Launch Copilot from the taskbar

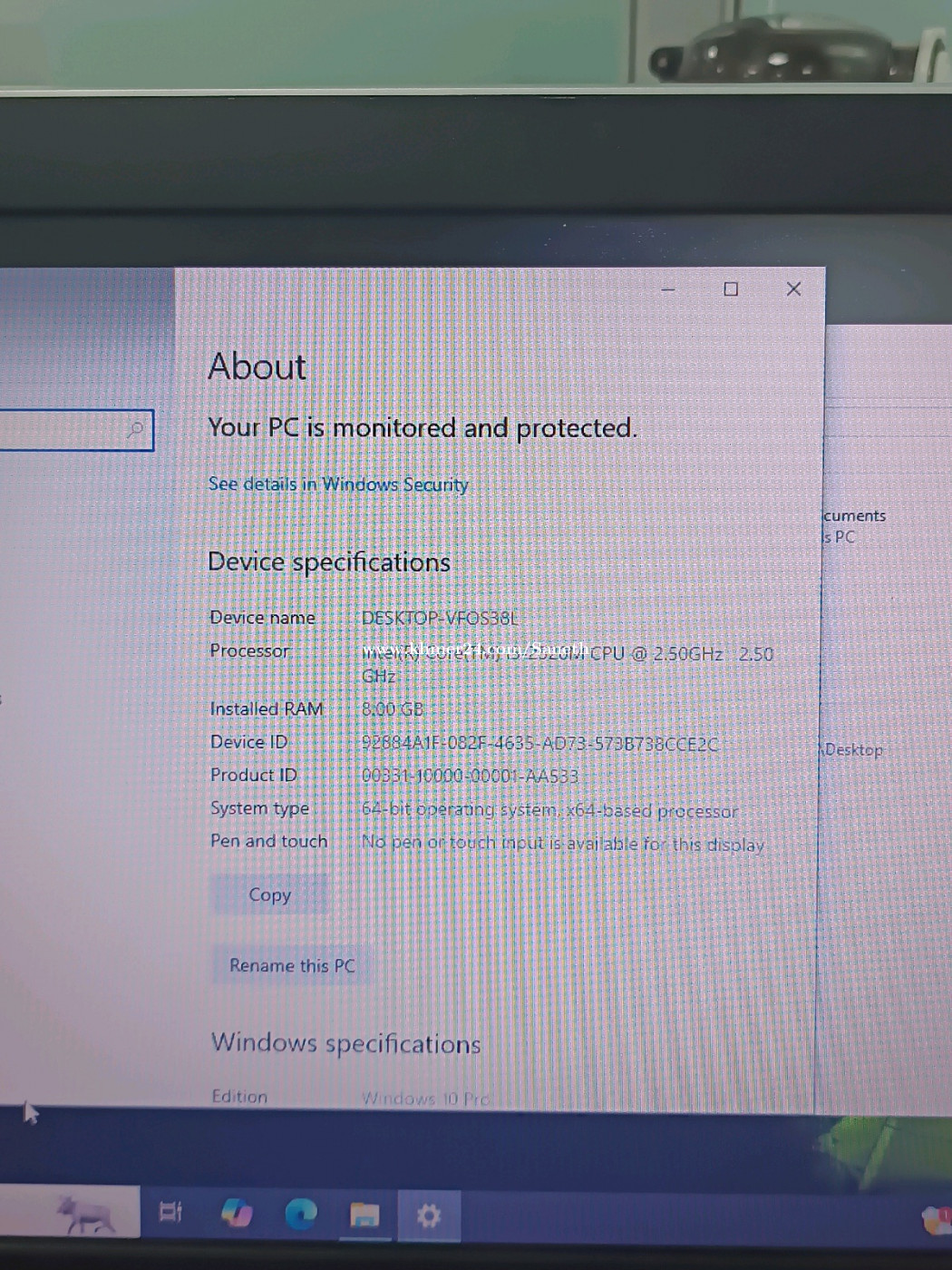tap(237, 1214)
